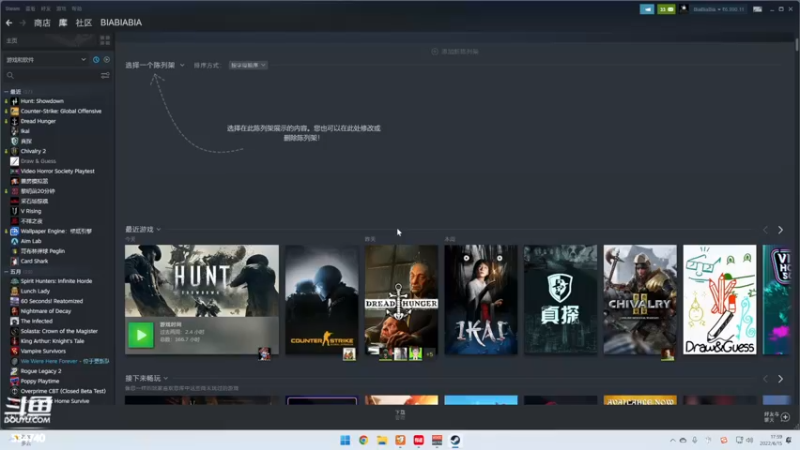Open the Steam menu in menu bar
The width and height of the screenshot is (800, 450).
13,9
